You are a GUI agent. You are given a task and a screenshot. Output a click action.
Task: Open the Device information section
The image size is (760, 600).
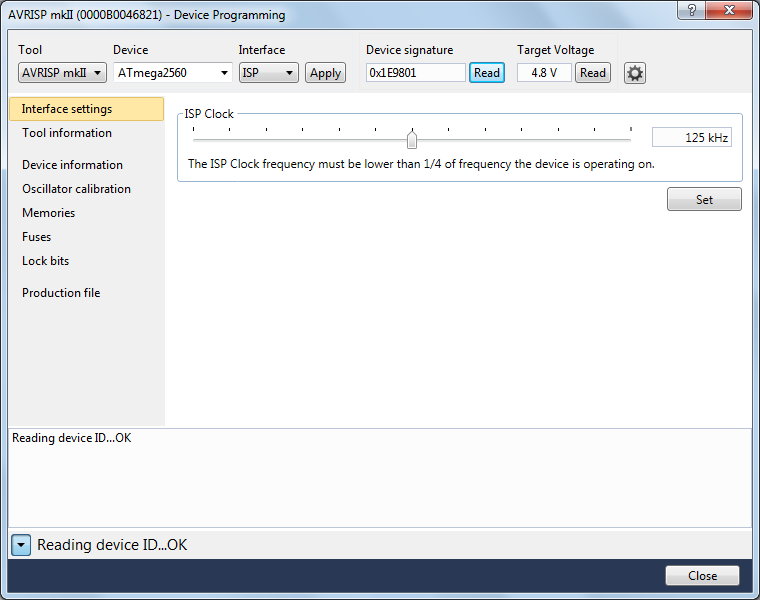pos(72,165)
